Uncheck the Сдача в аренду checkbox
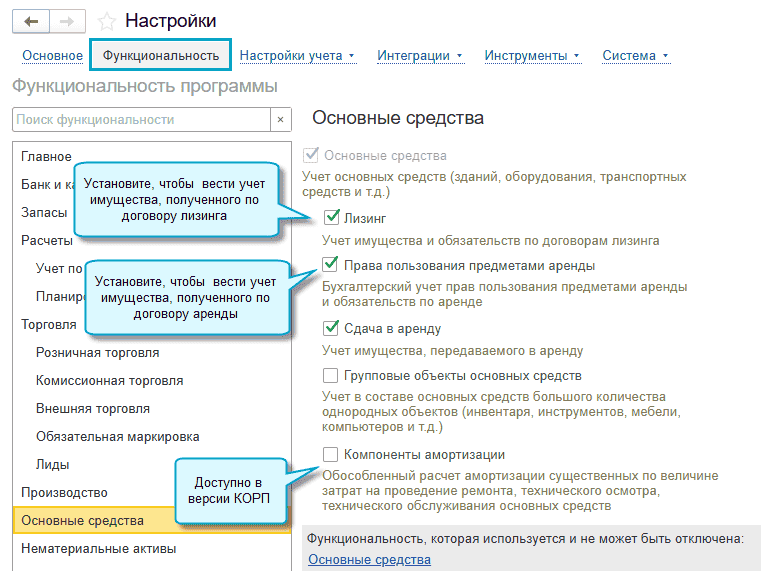 pyautogui.click(x=331, y=328)
